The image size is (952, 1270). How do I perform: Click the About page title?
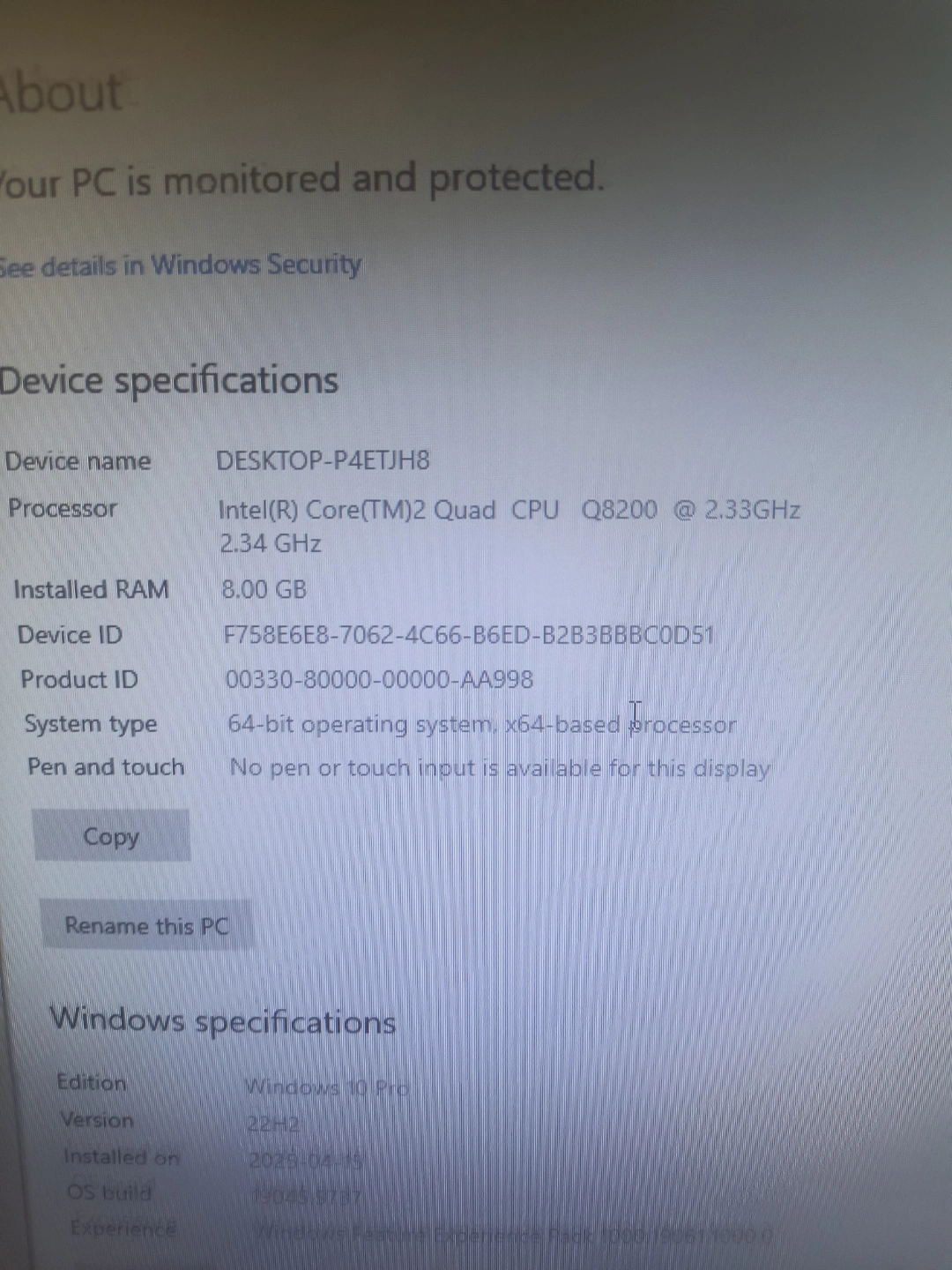60,93
